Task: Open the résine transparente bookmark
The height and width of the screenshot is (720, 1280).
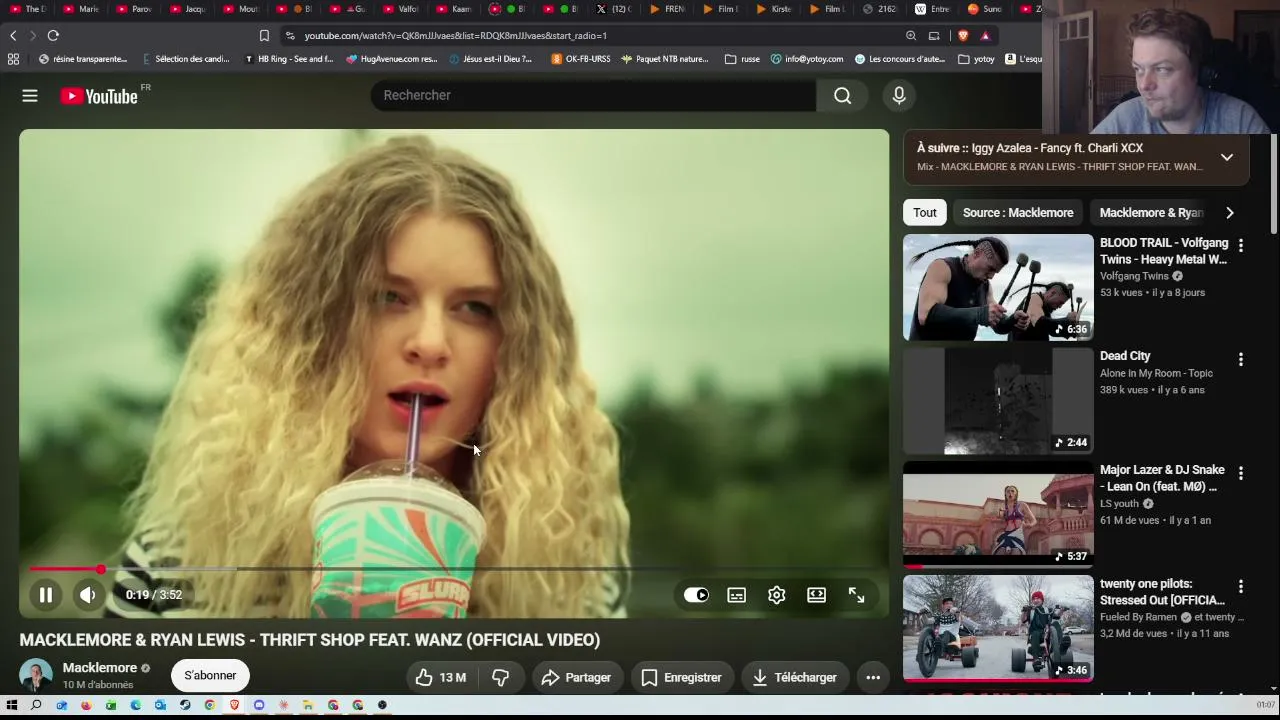Action: pos(83,59)
